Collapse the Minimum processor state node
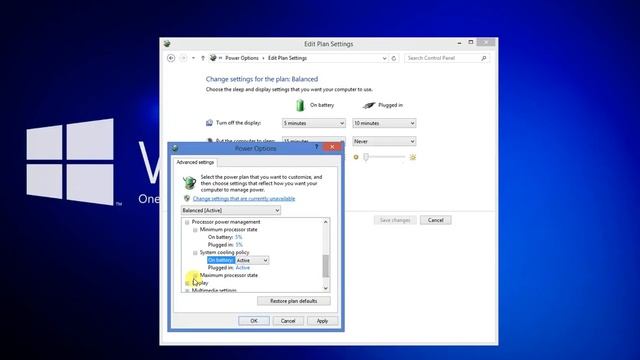Image resolution: width=640 pixels, height=360 pixels. click(x=195, y=230)
